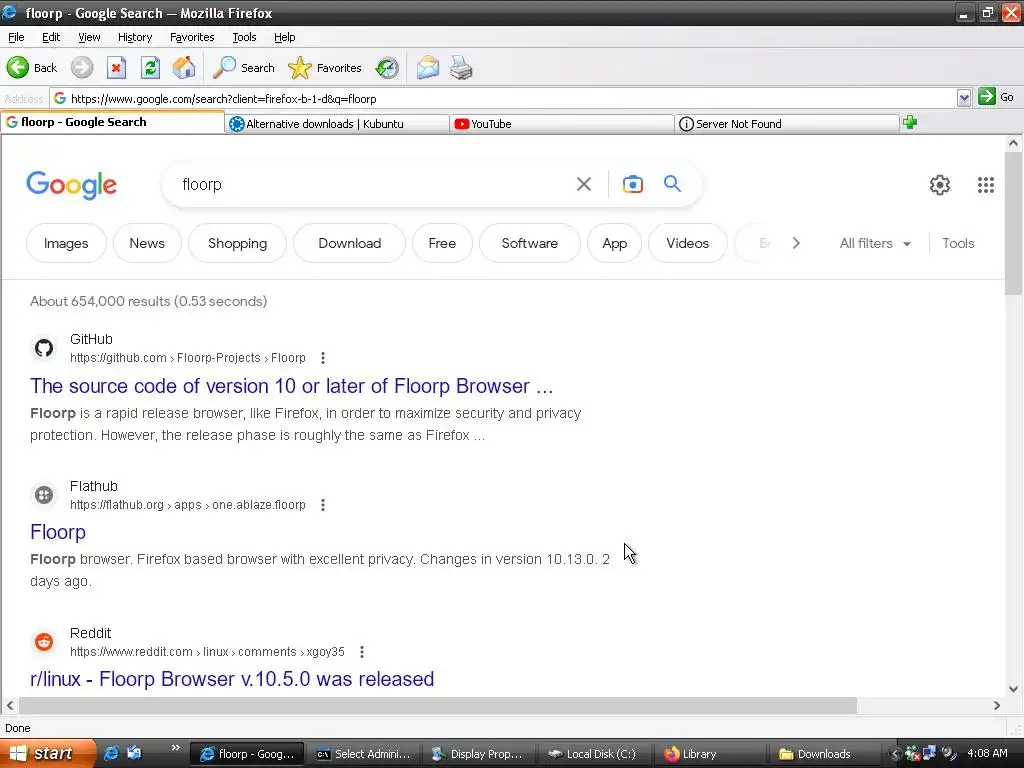Add a new tab with green plus
Viewport: 1024px width, 768px height.
point(910,122)
